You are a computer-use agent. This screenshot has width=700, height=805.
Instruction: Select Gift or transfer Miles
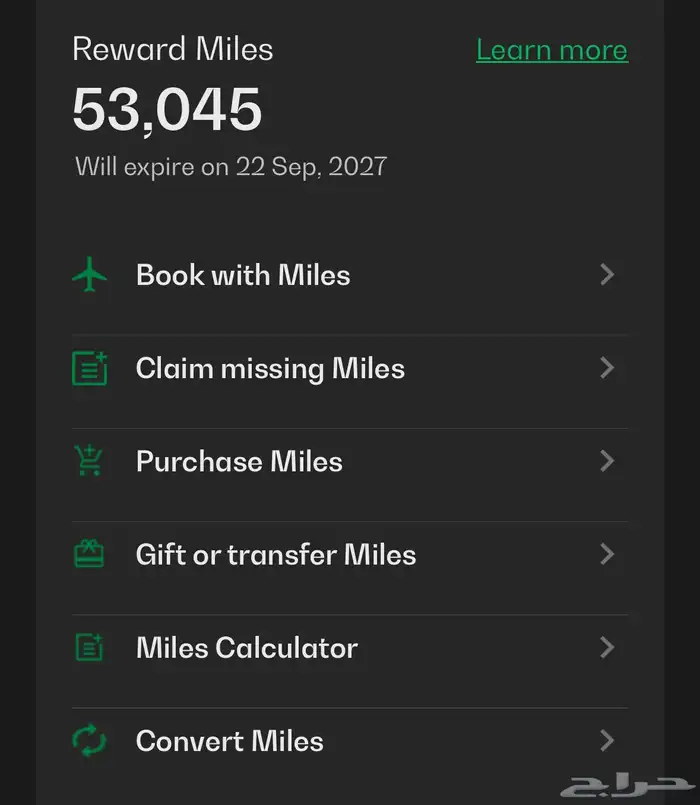pyautogui.click(x=276, y=554)
